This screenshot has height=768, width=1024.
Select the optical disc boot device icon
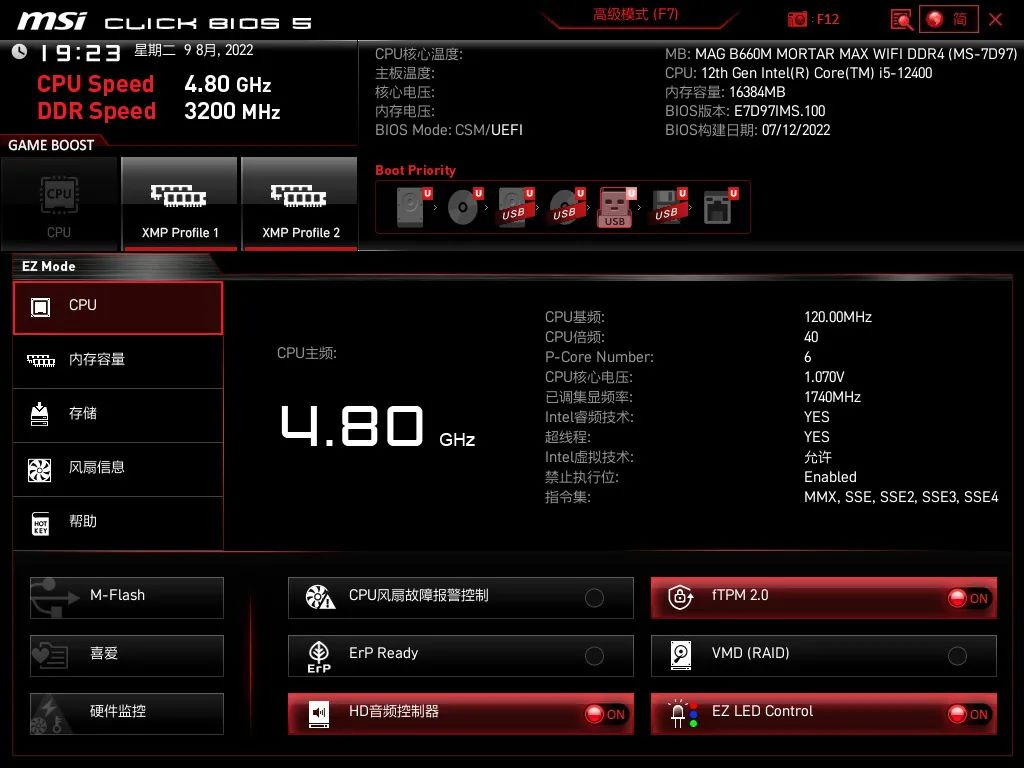tap(464, 207)
